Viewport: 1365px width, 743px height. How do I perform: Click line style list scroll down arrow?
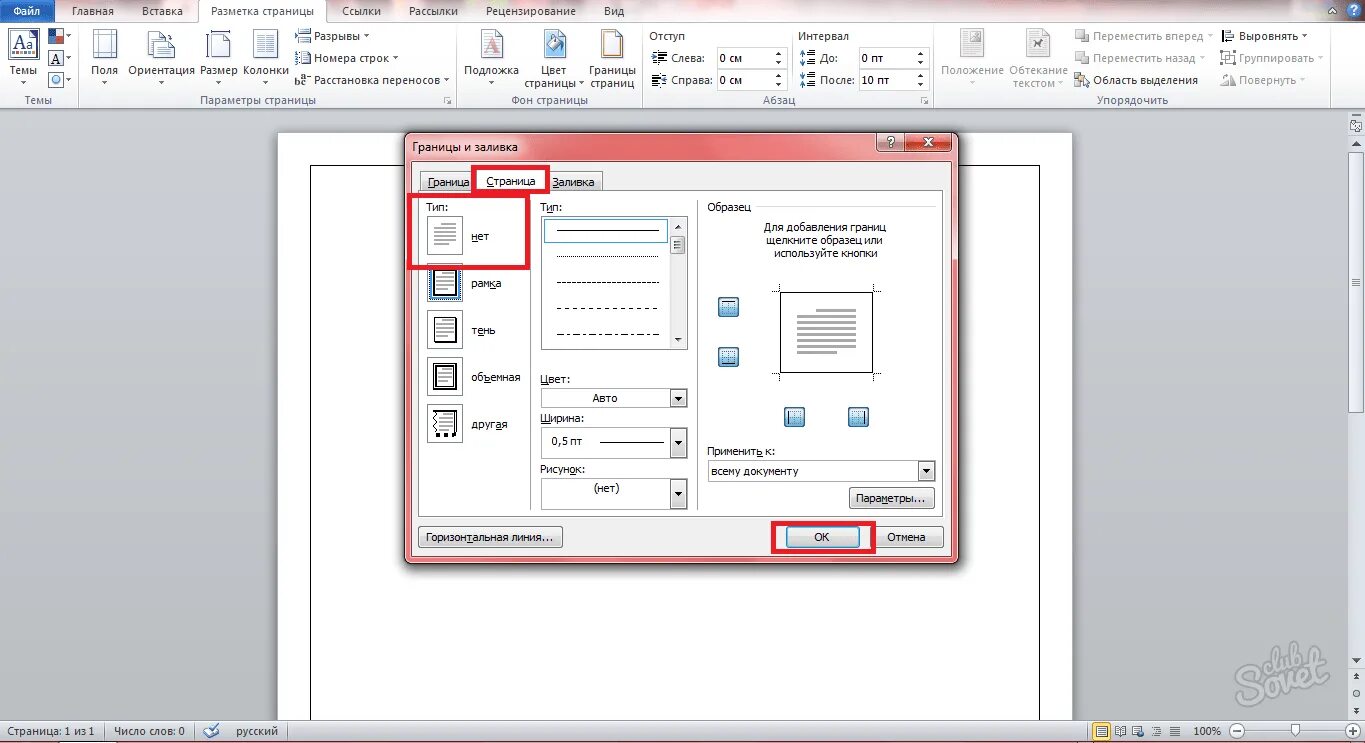(x=678, y=340)
